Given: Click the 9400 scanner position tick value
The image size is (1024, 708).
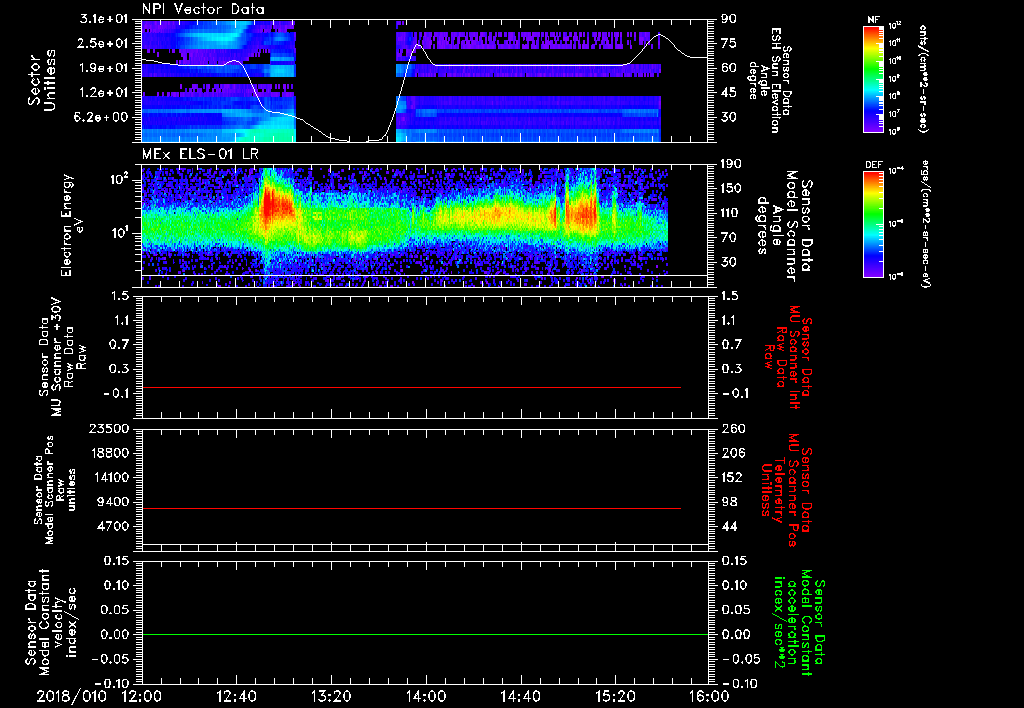Looking at the screenshot, I should click(112, 502).
